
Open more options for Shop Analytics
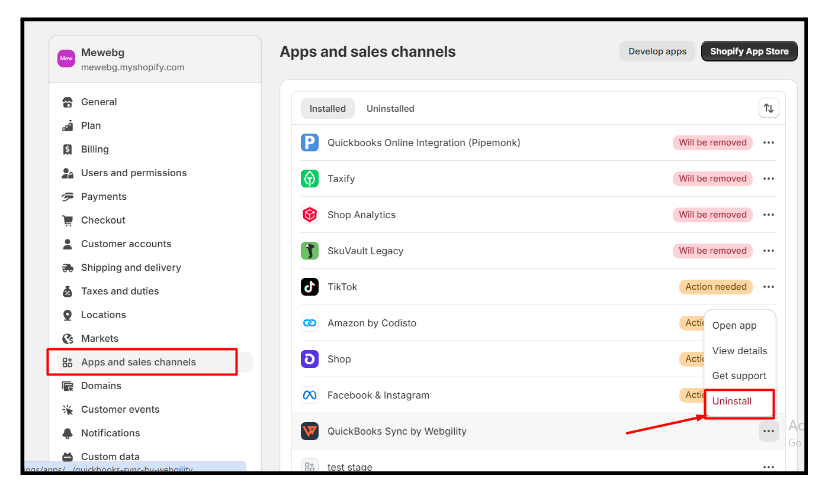point(768,214)
